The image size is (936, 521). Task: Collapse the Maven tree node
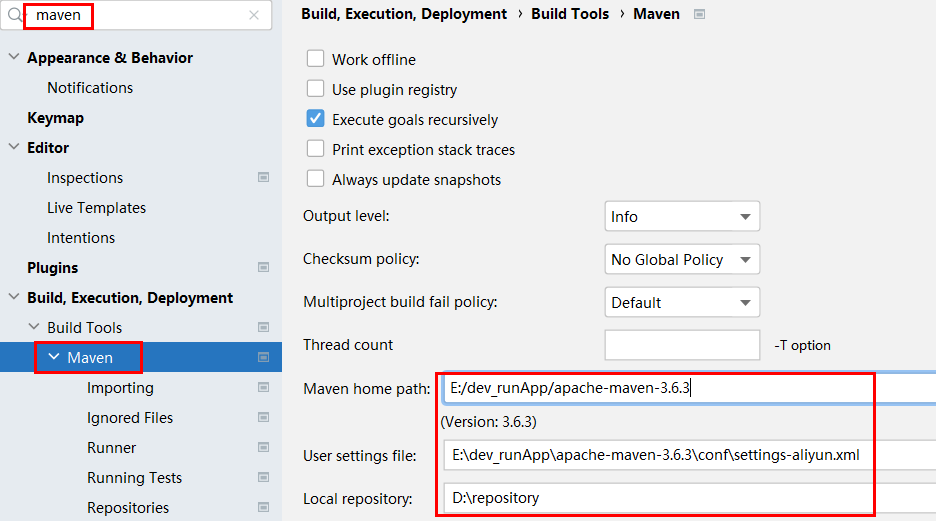tap(54, 356)
